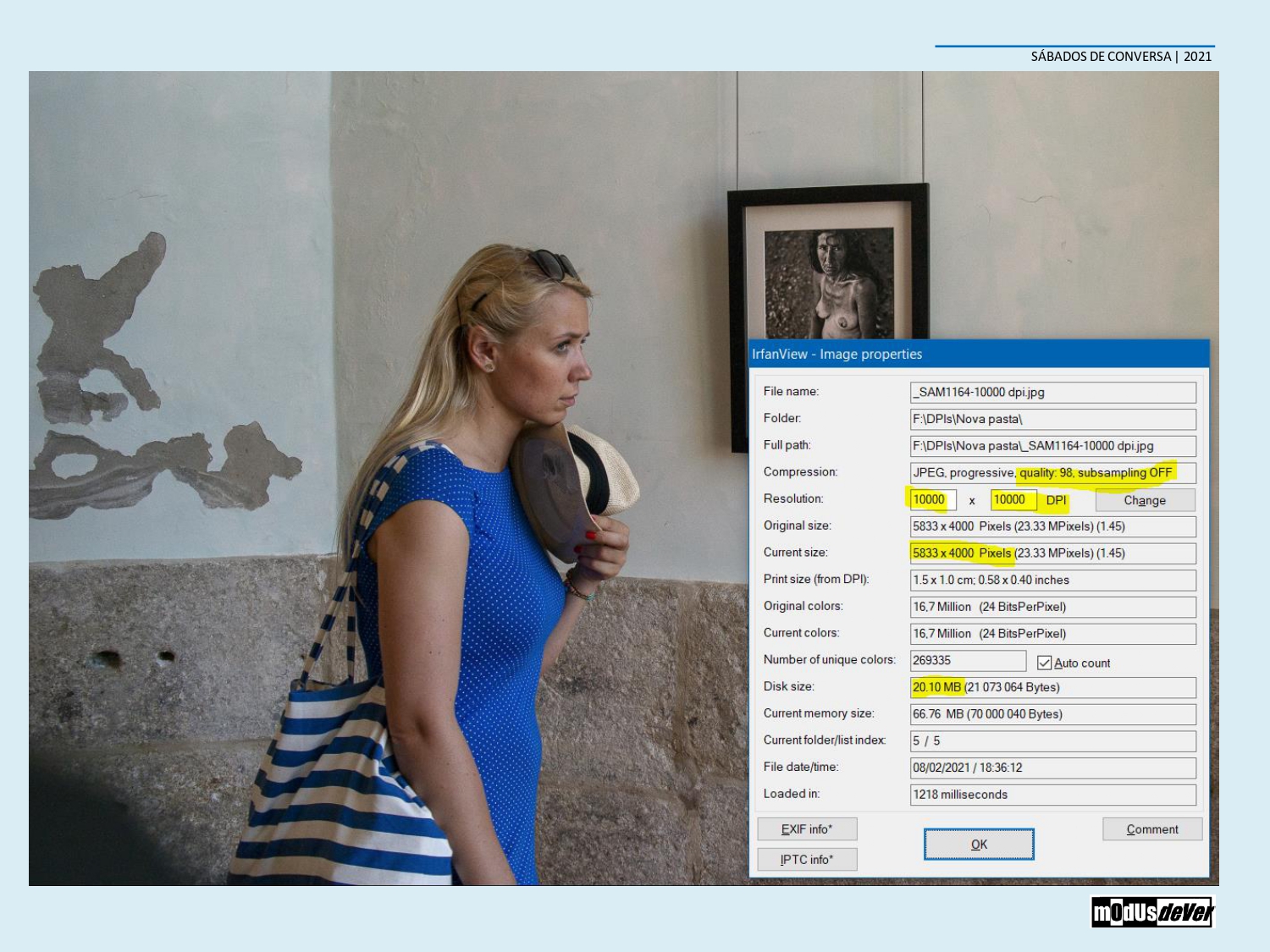1270x952 pixels.
Task: Click the second resolution DPI input box
Action: pyautogui.click(x=1013, y=500)
